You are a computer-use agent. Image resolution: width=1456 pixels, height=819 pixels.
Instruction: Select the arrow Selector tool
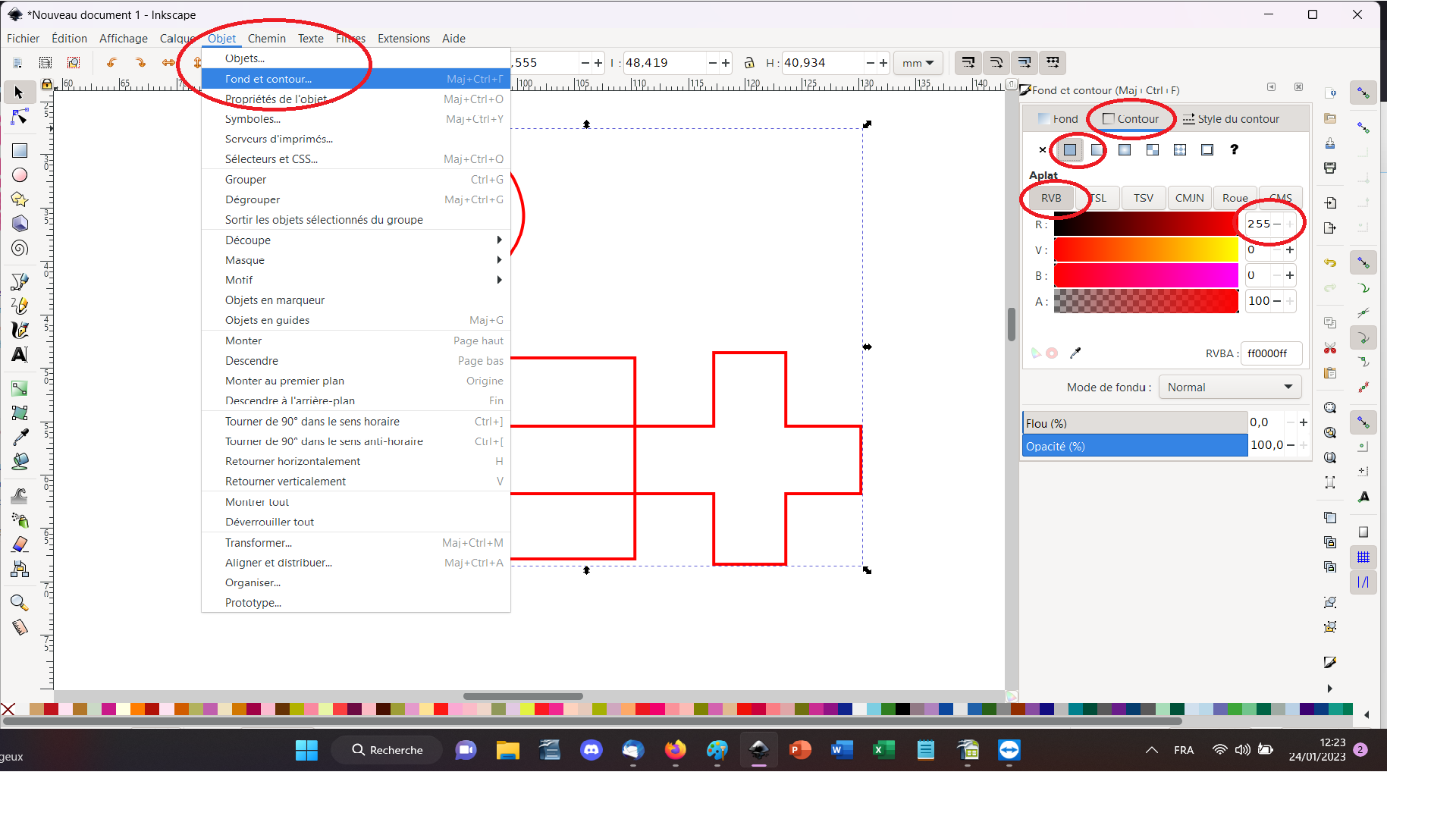(19, 93)
